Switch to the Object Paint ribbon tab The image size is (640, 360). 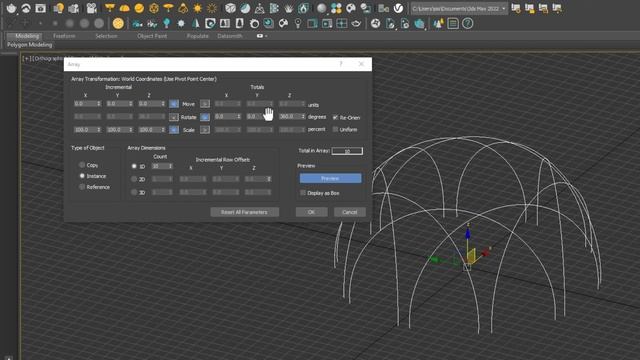[152, 36]
